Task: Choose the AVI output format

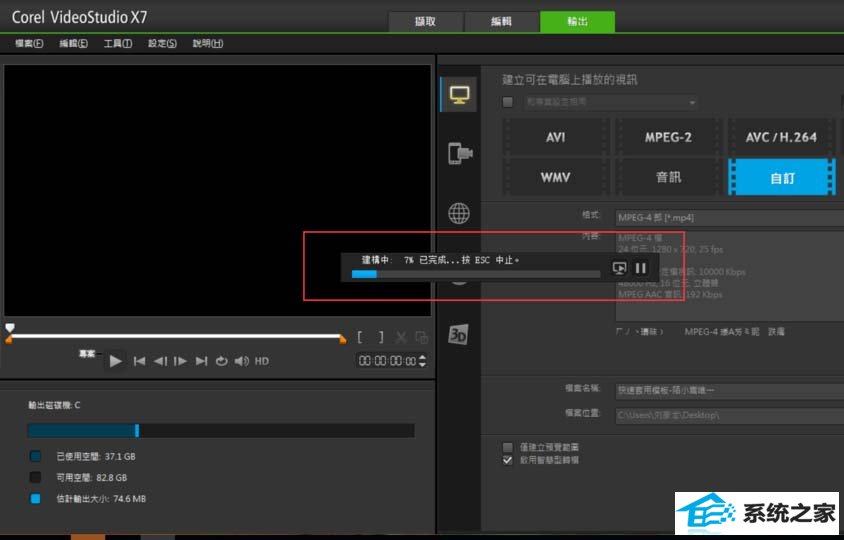Action: click(555, 137)
